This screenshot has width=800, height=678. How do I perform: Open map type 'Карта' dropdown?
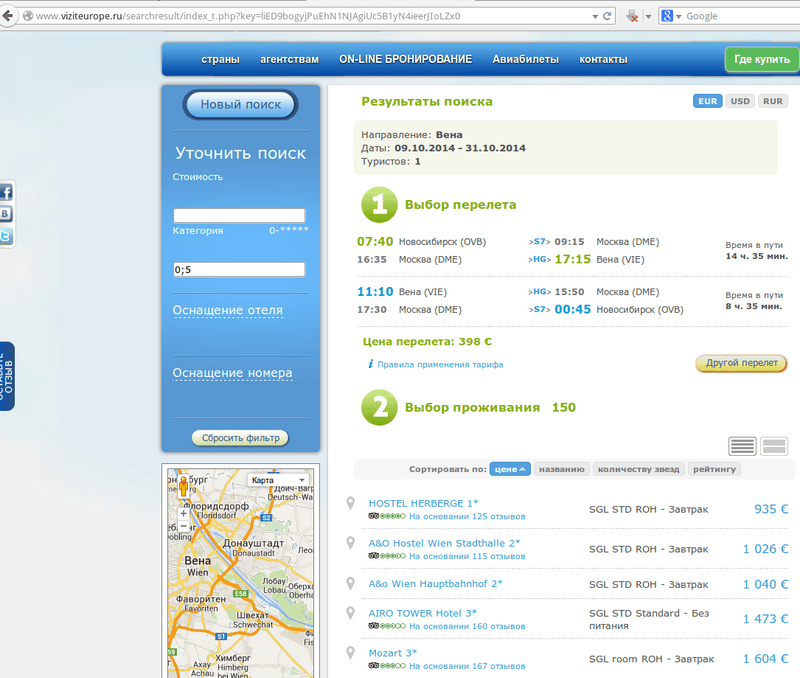[x=278, y=480]
